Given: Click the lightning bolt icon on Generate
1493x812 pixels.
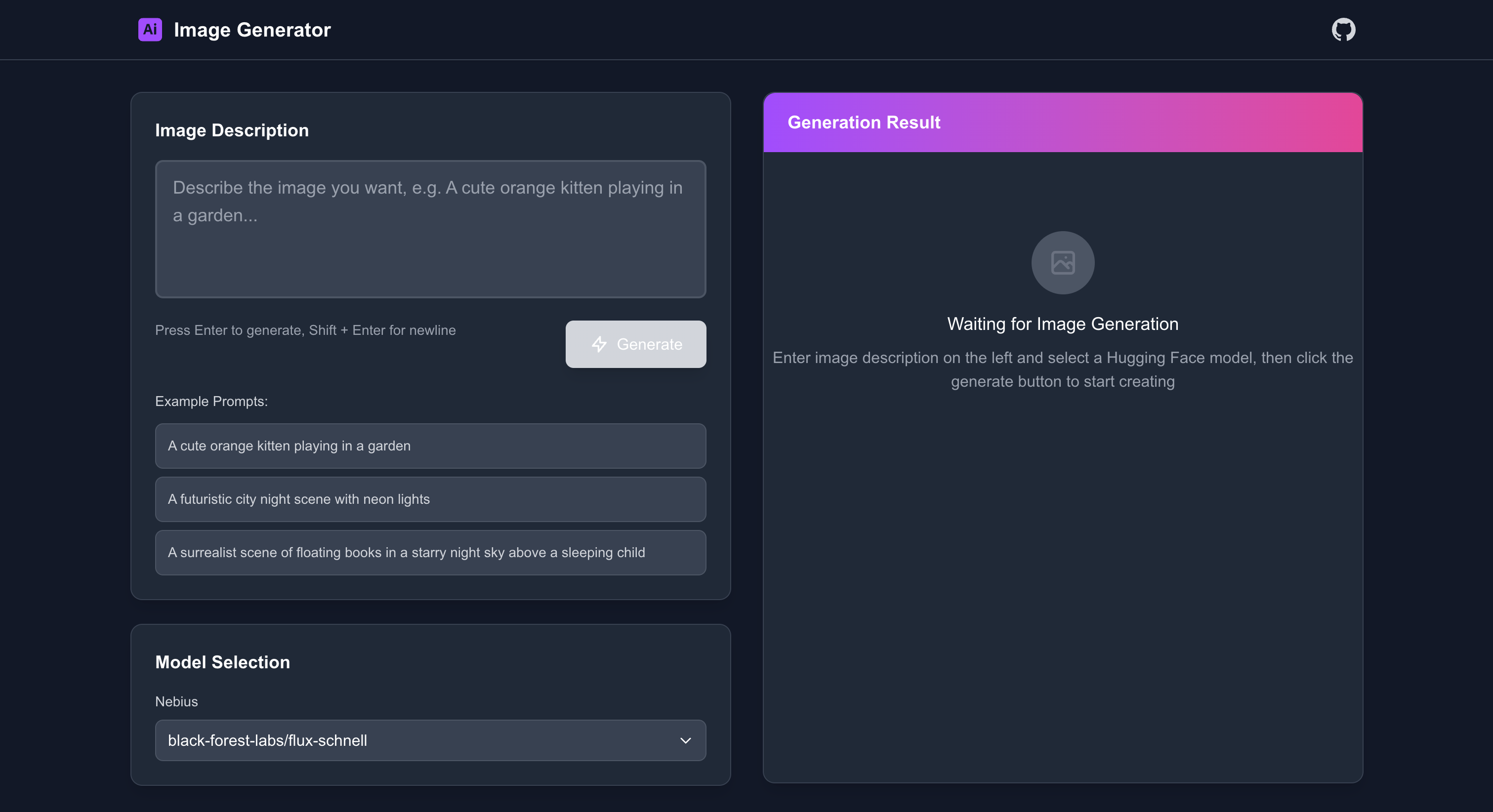Looking at the screenshot, I should point(599,344).
